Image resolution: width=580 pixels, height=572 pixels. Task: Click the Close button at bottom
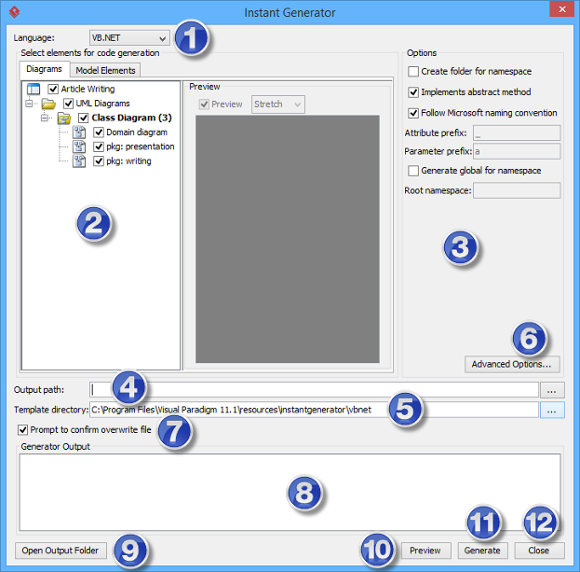coord(539,550)
